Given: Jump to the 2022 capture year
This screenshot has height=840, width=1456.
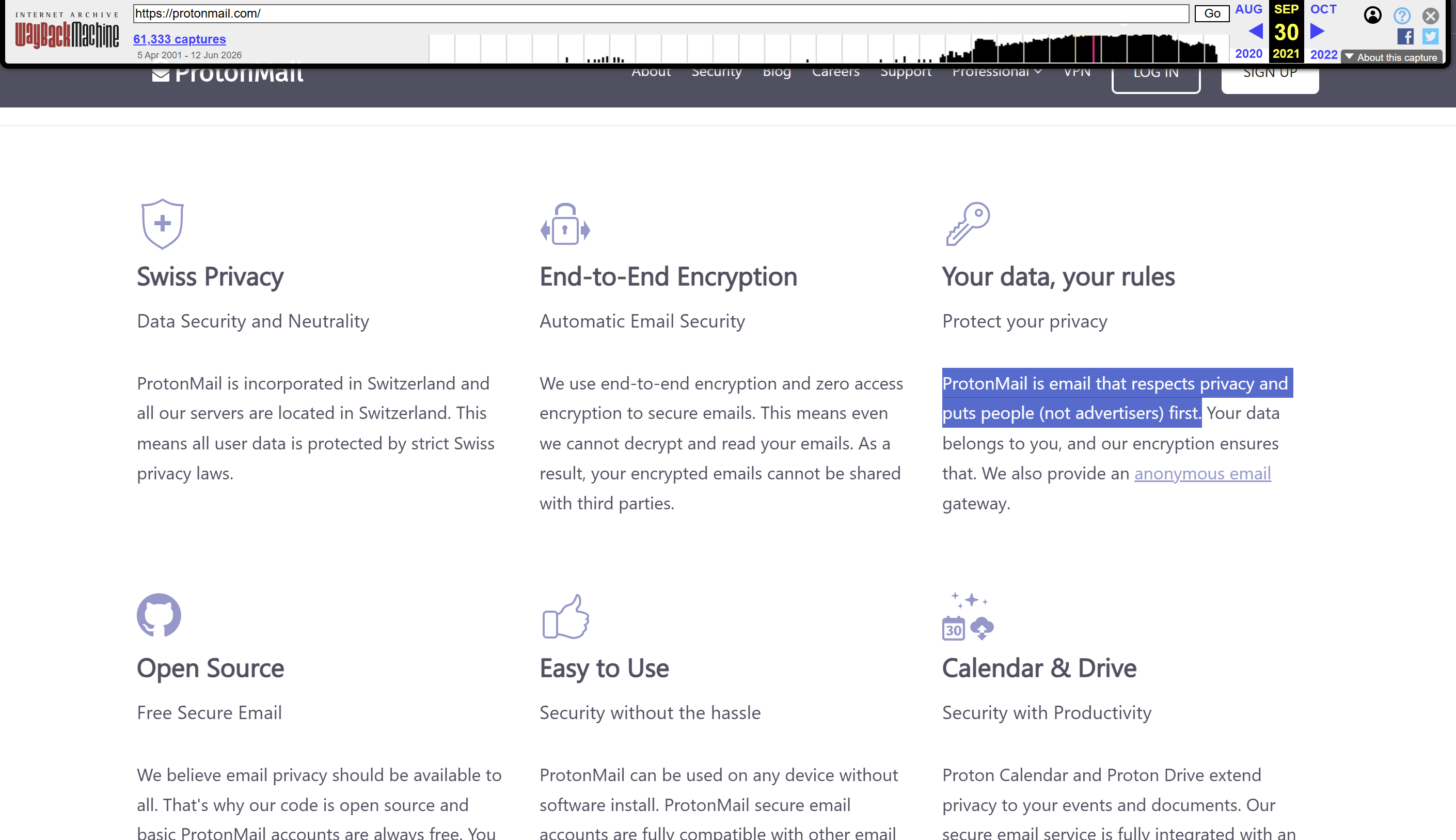Looking at the screenshot, I should (1323, 54).
